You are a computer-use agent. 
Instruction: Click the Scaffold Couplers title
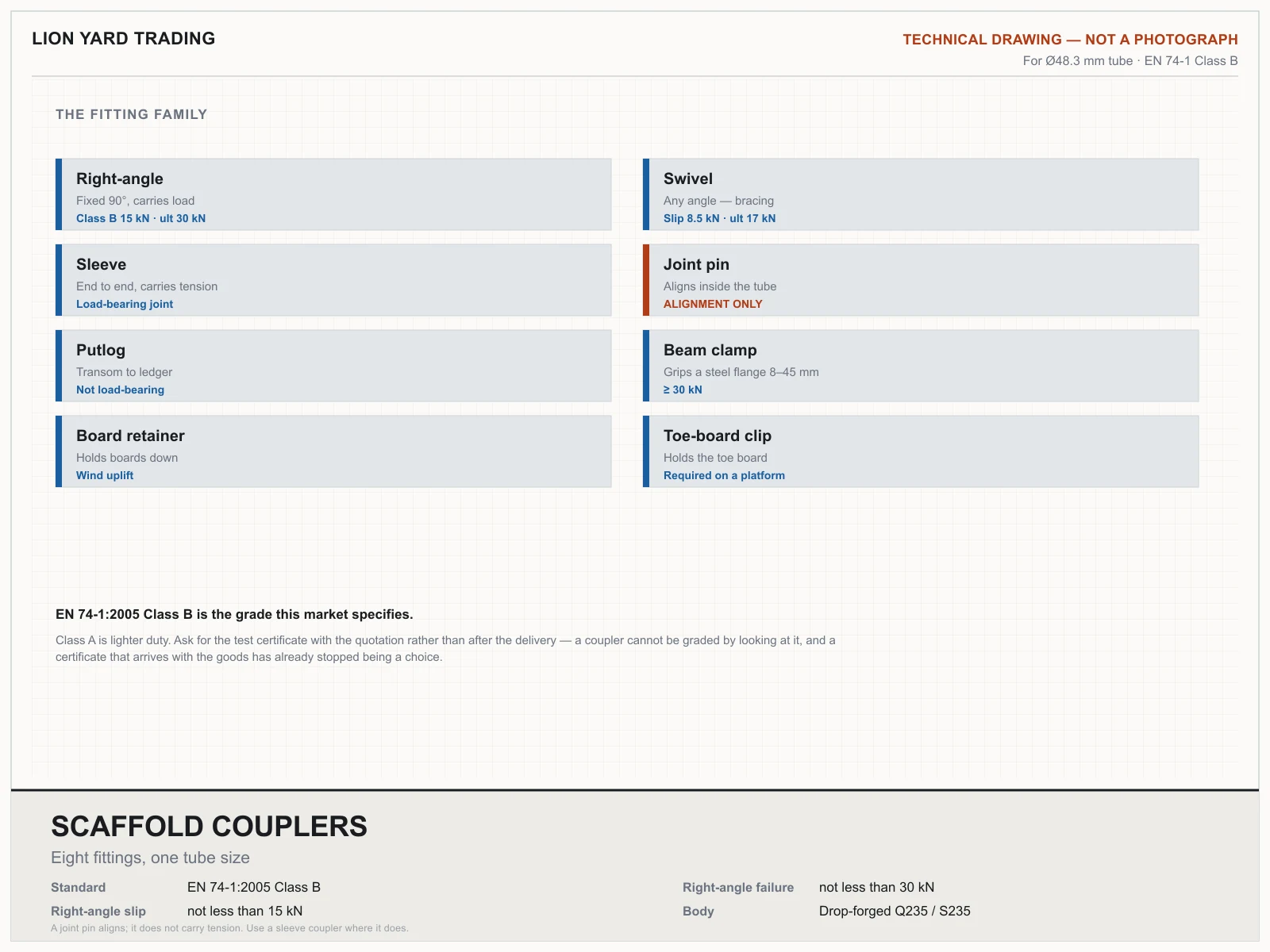[210, 826]
